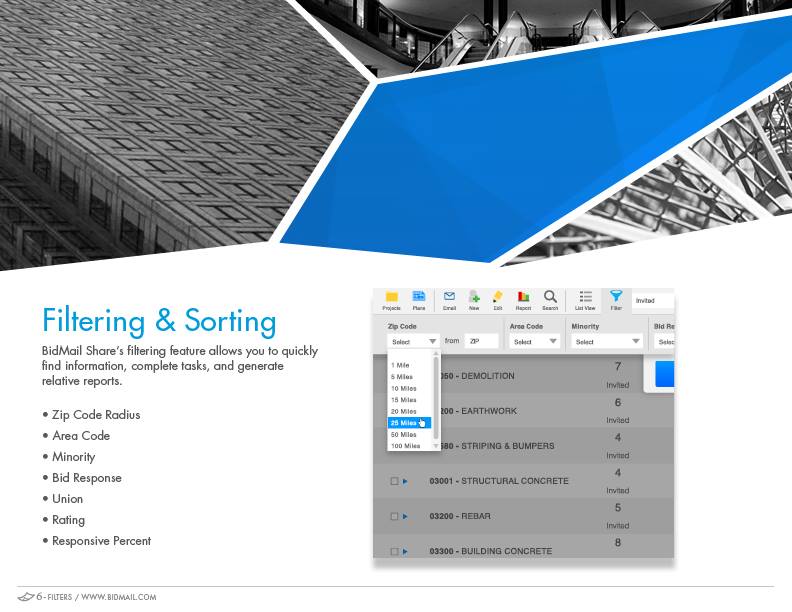
Task: Click the 7 Invited count for Demolition
Action: coord(618,375)
